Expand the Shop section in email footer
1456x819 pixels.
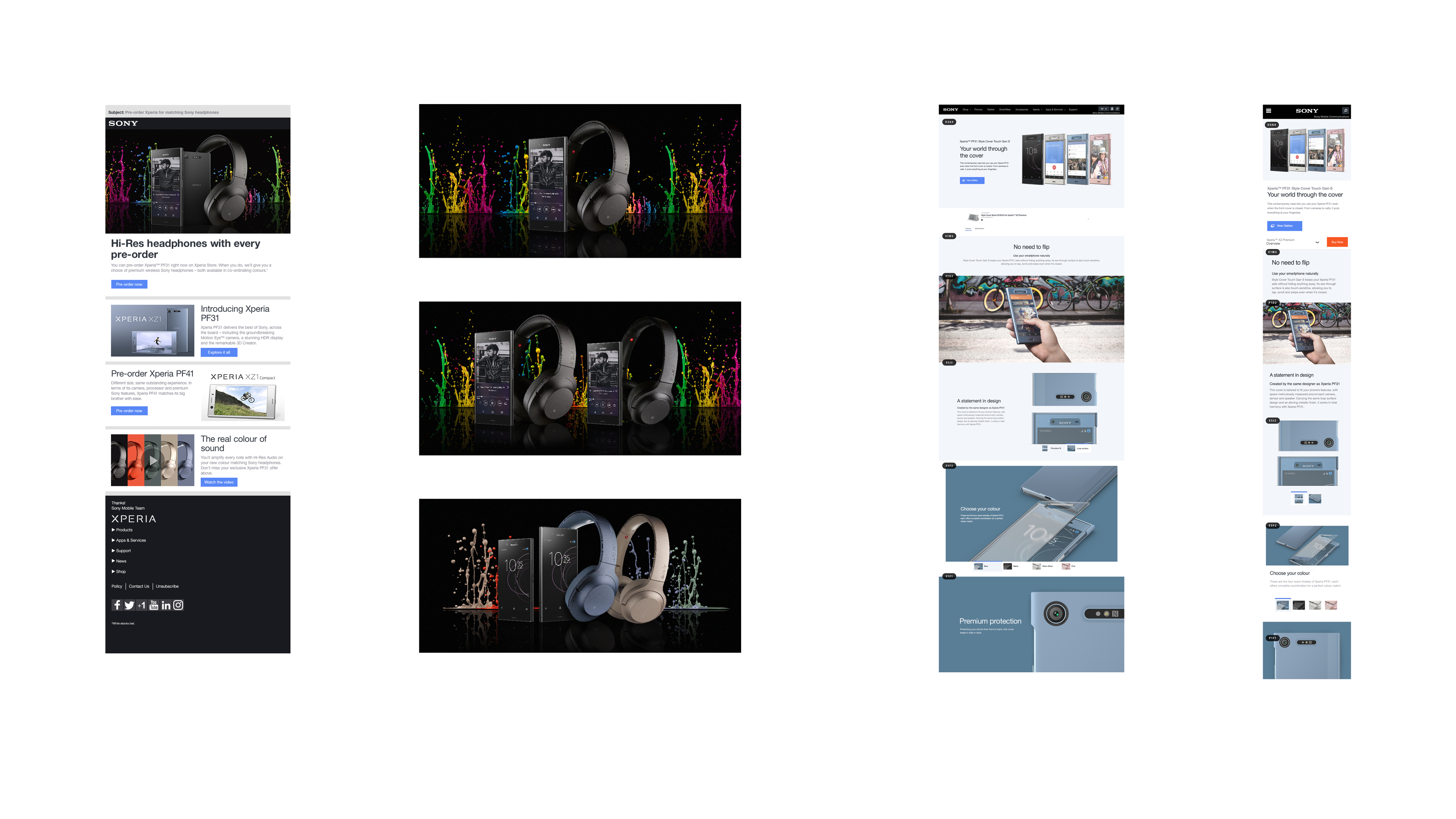coord(119,571)
